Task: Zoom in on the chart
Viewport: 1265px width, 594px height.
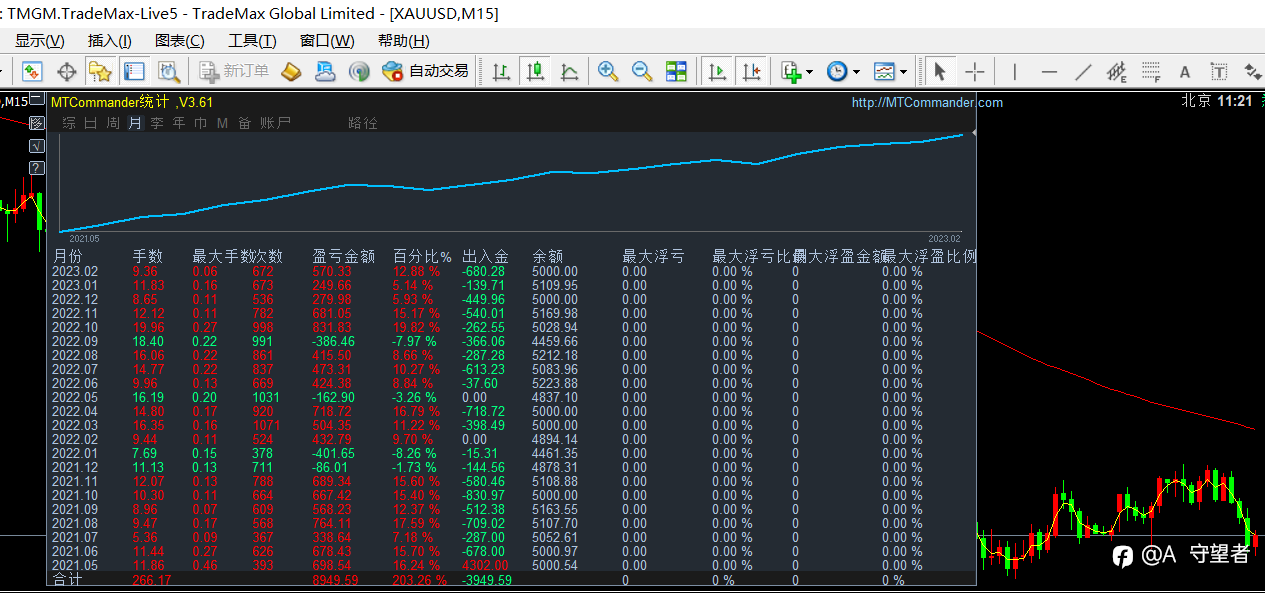Action: pyautogui.click(x=607, y=71)
